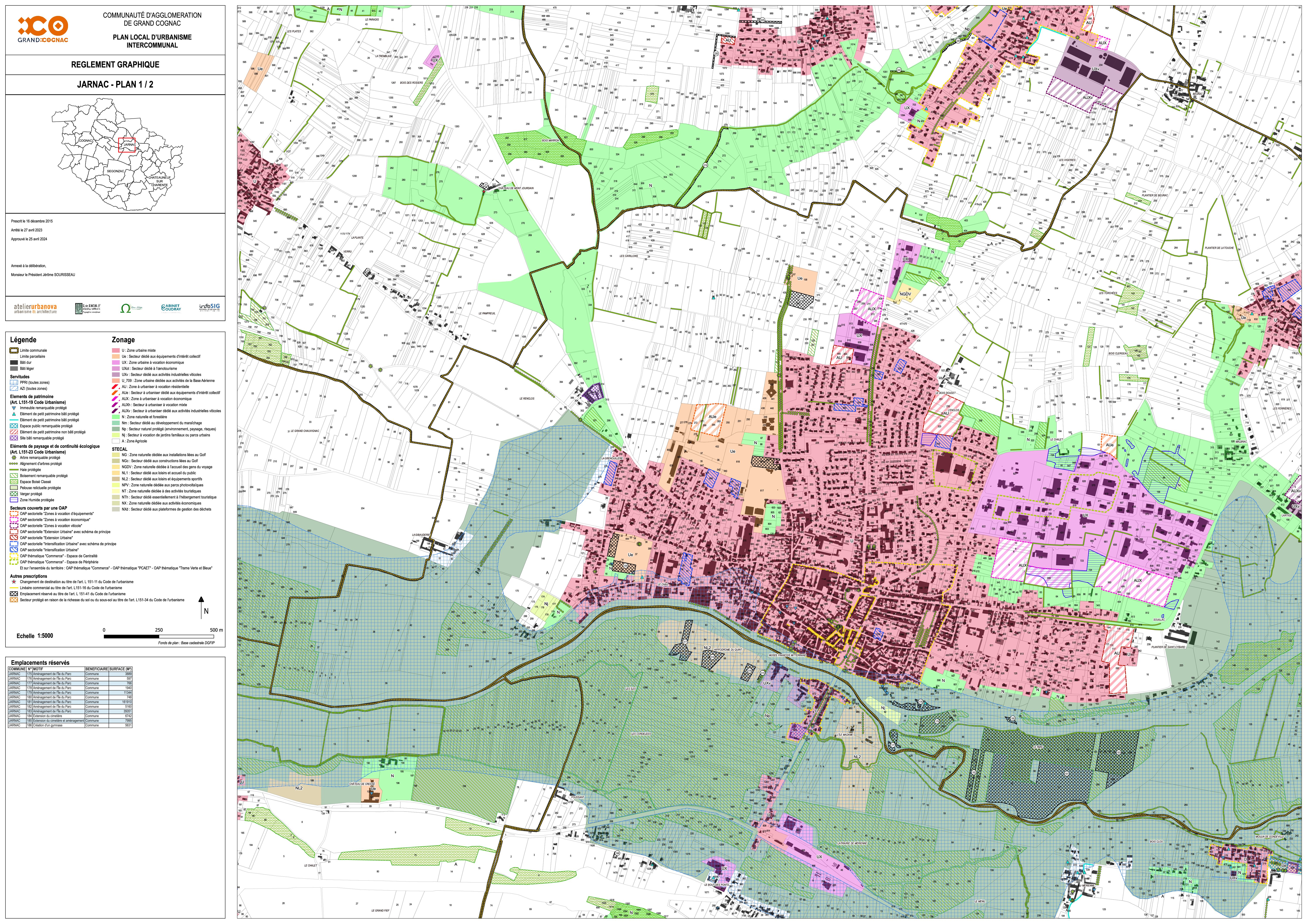Click the Site bâti remarquable protégé symbol
Image resolution: width=1306 pixels, height=924 pixels.
point(14,438)
